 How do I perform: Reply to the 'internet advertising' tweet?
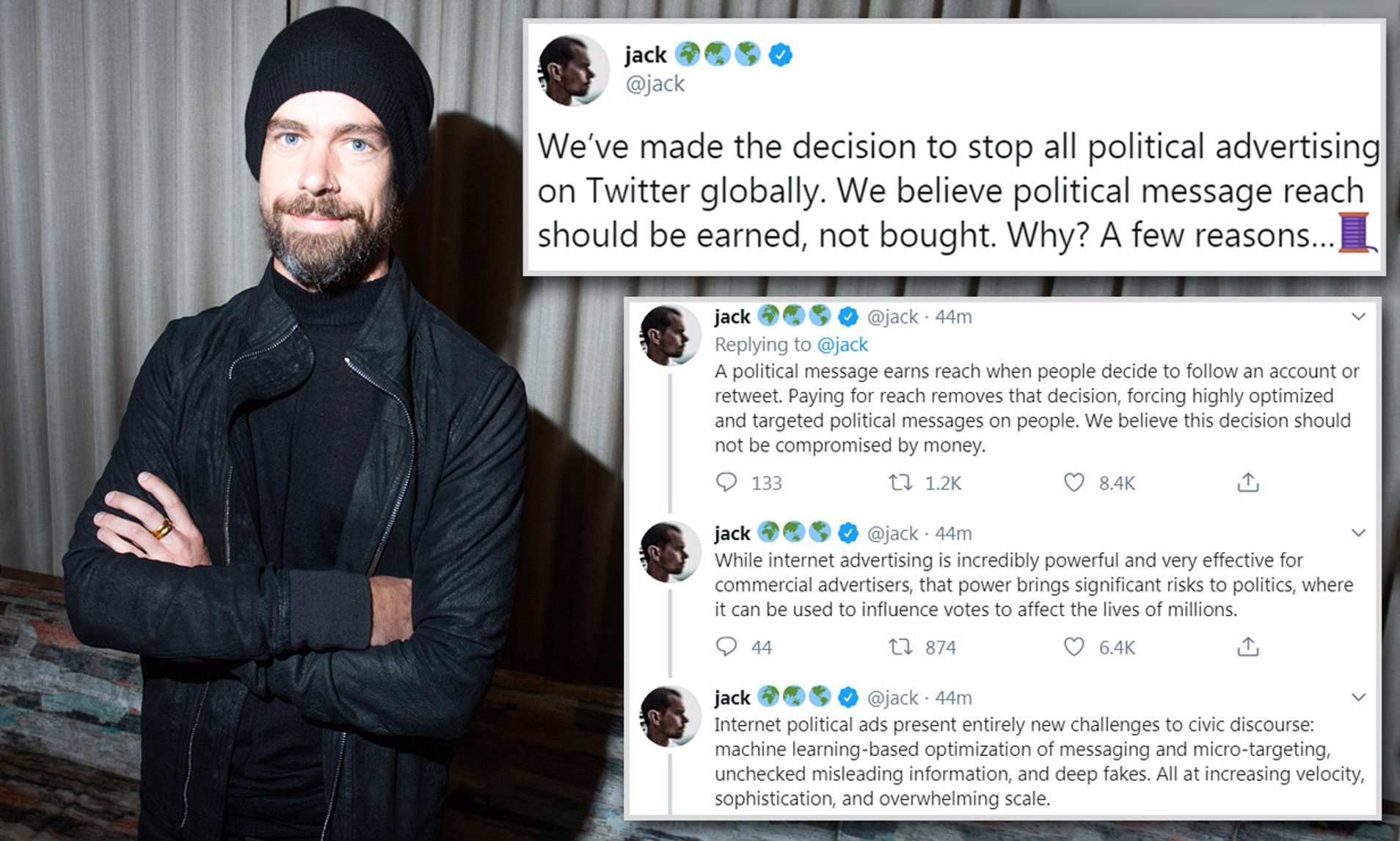pyautogui.click(x=726, y=647)
